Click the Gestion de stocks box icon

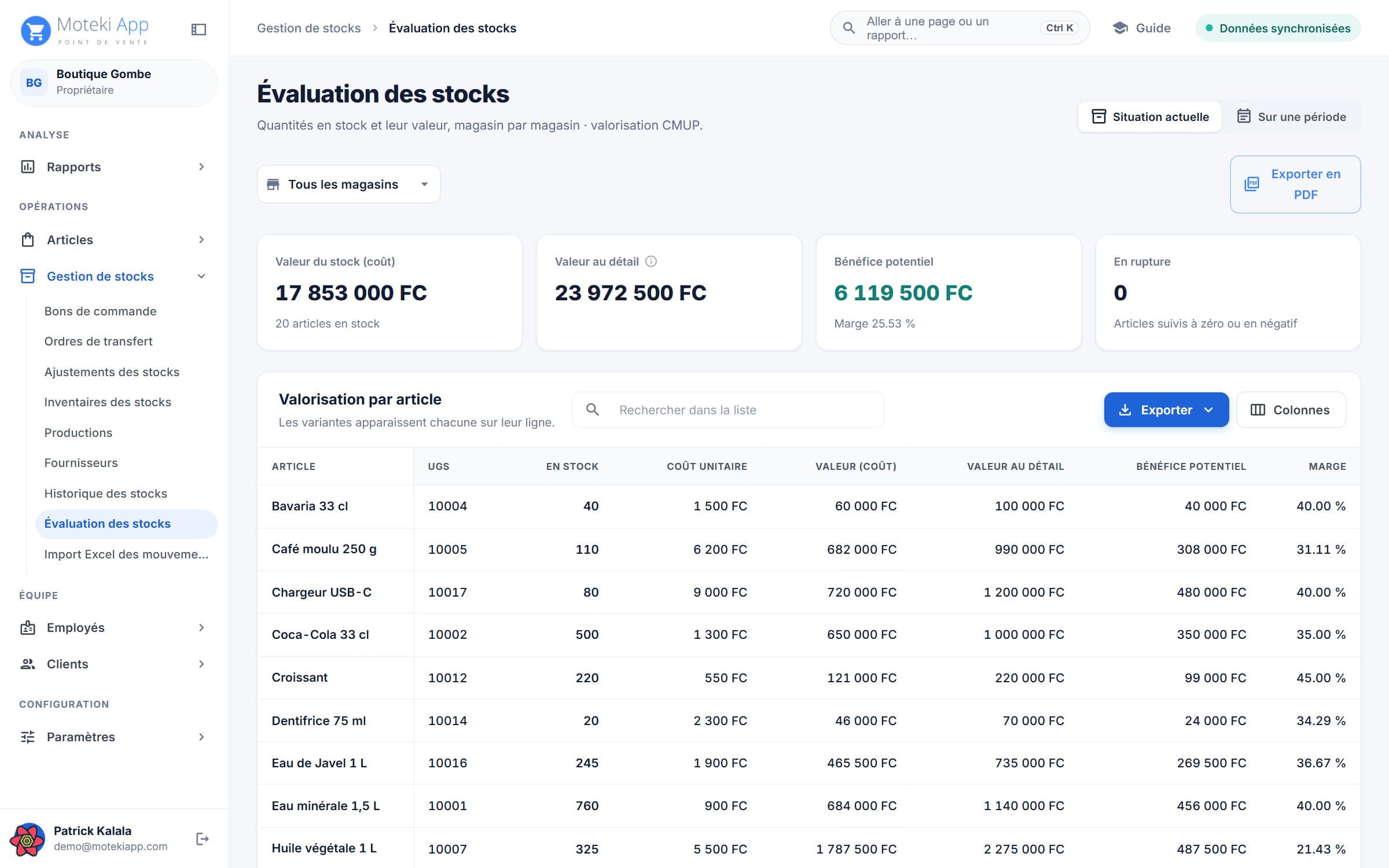point(28,276)
